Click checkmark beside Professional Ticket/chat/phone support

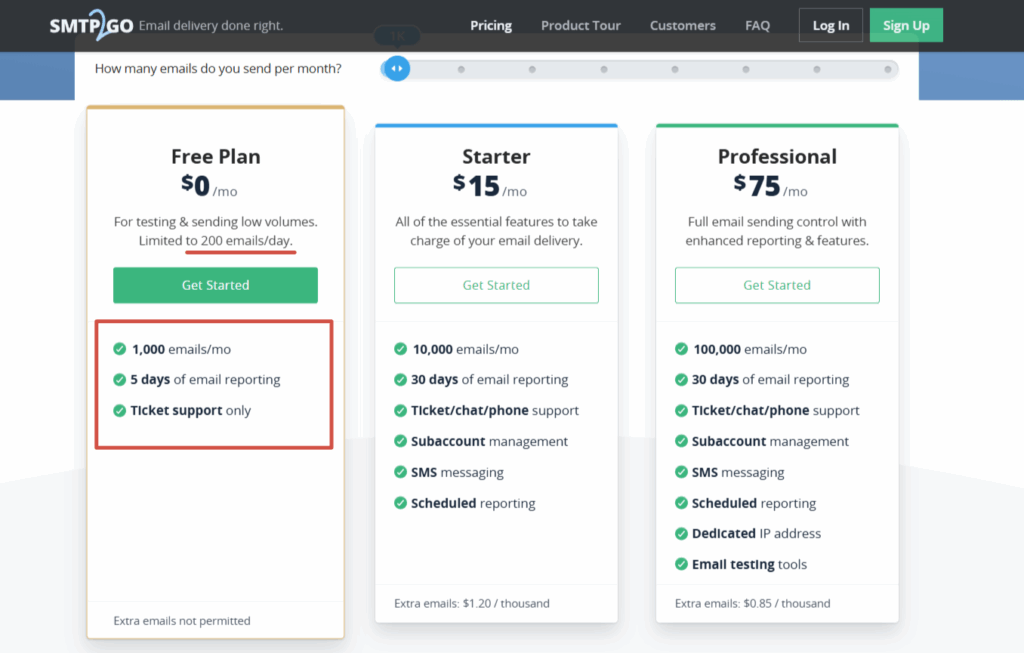tap(681, 410)
